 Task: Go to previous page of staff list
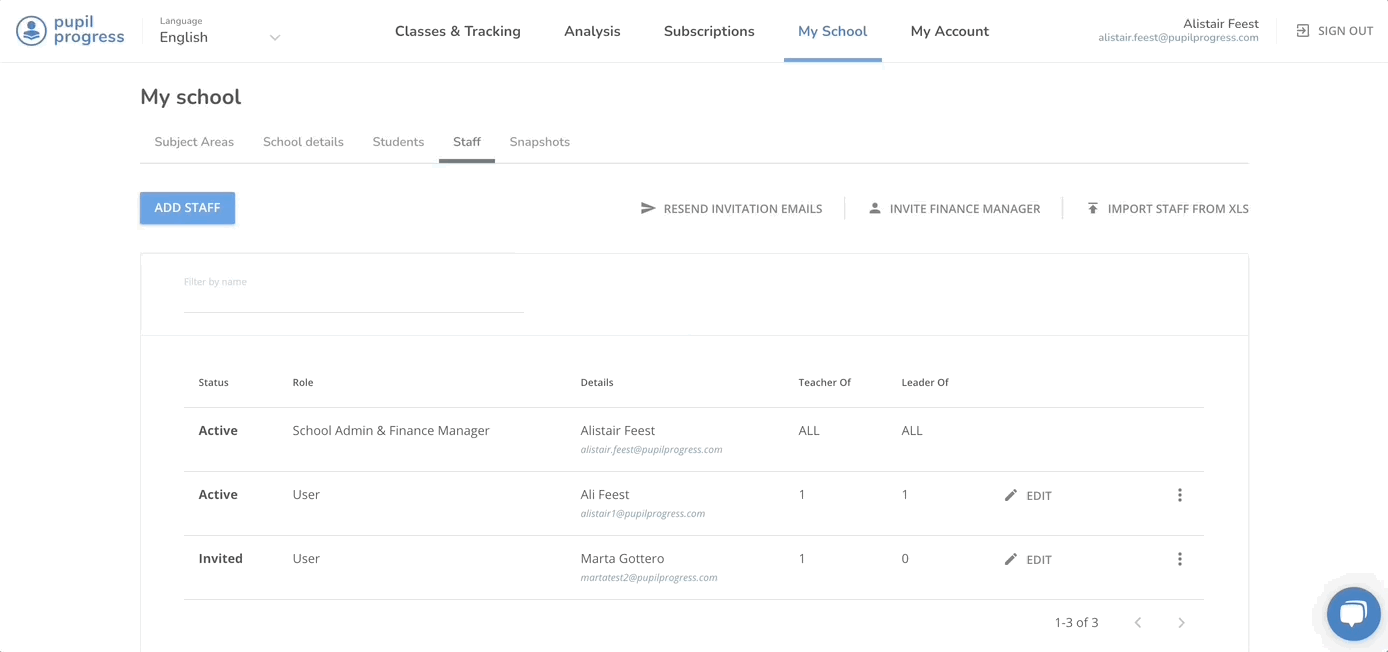tap(1138, 623)
